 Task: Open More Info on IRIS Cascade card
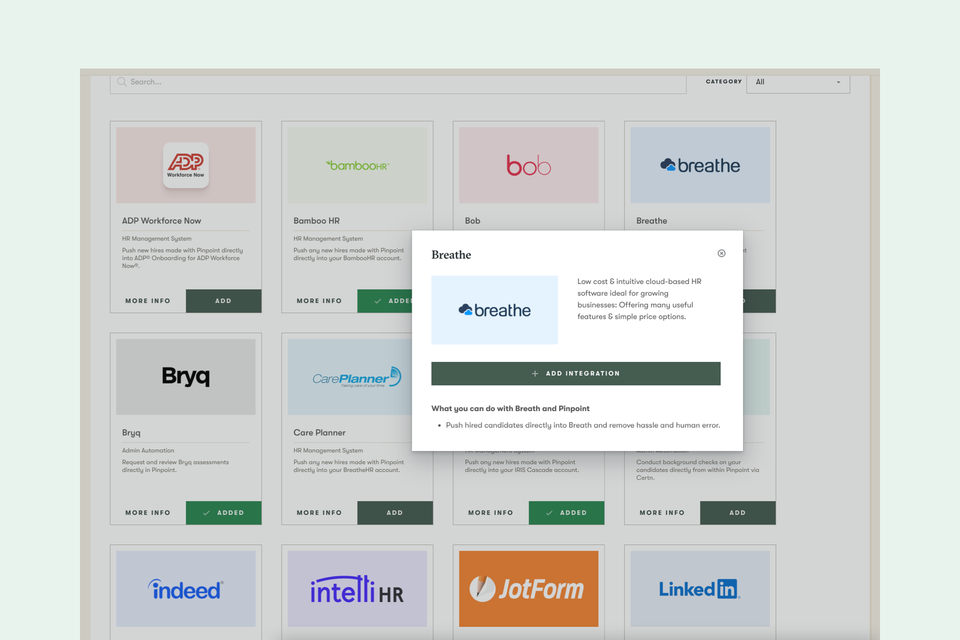[490, 513]
